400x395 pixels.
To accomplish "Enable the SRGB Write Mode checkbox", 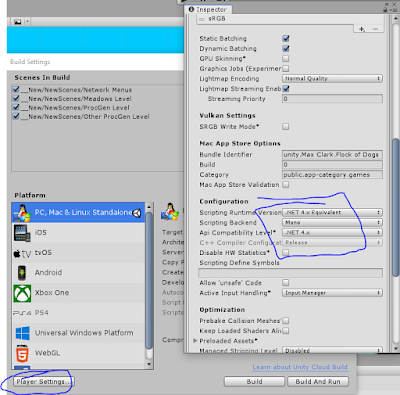I will click(x=286, y=127).
